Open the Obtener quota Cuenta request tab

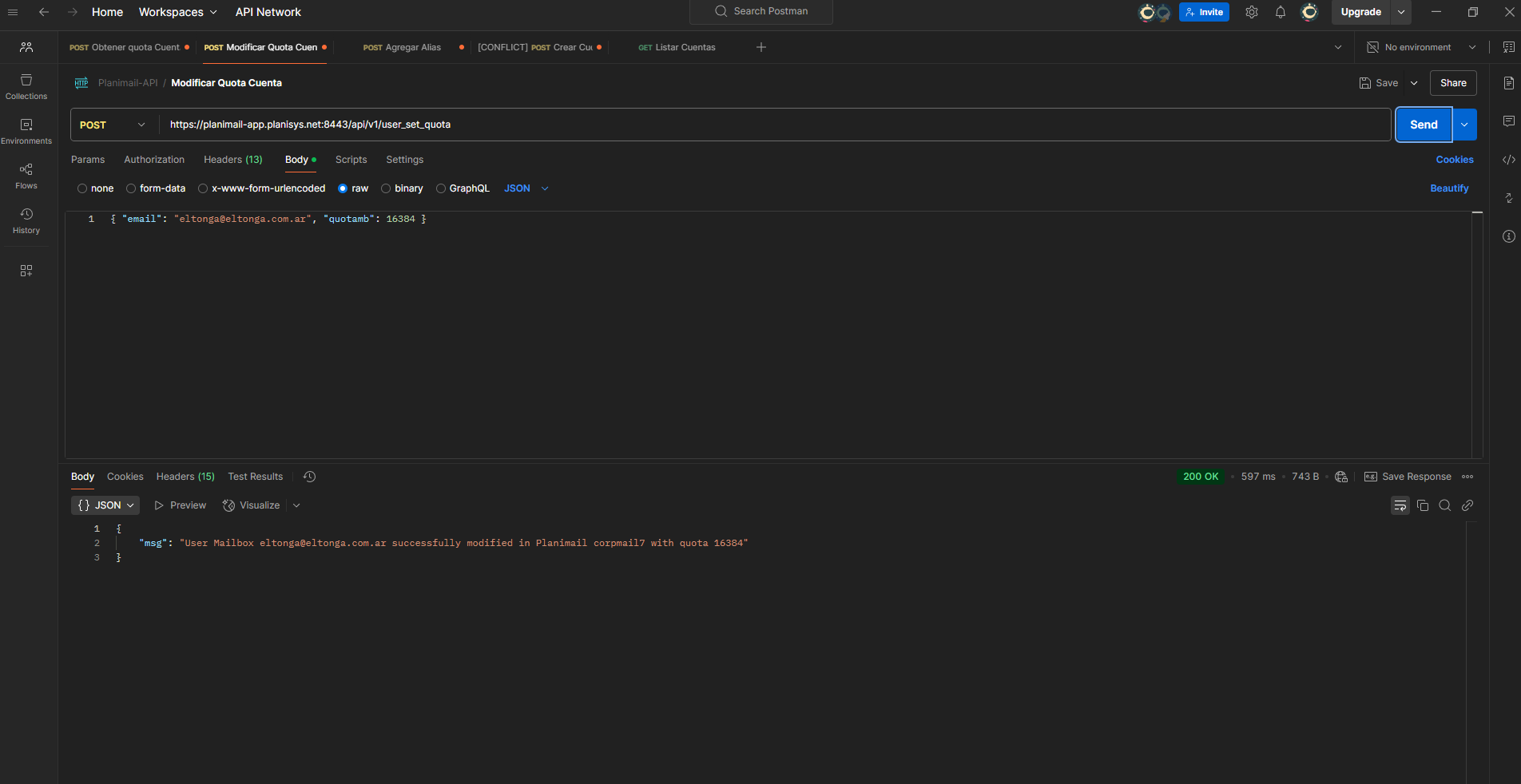125,47
